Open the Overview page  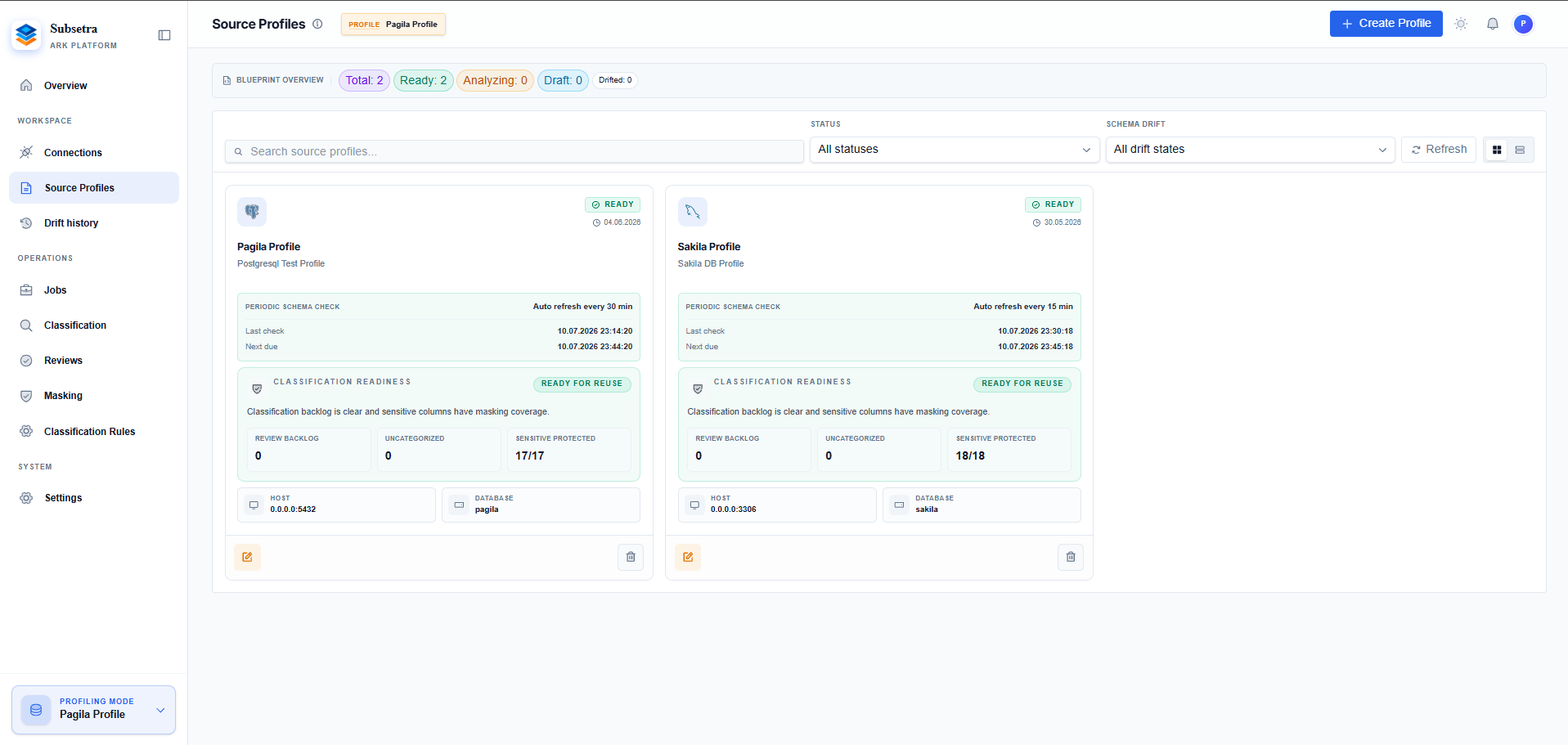(94, 86)
